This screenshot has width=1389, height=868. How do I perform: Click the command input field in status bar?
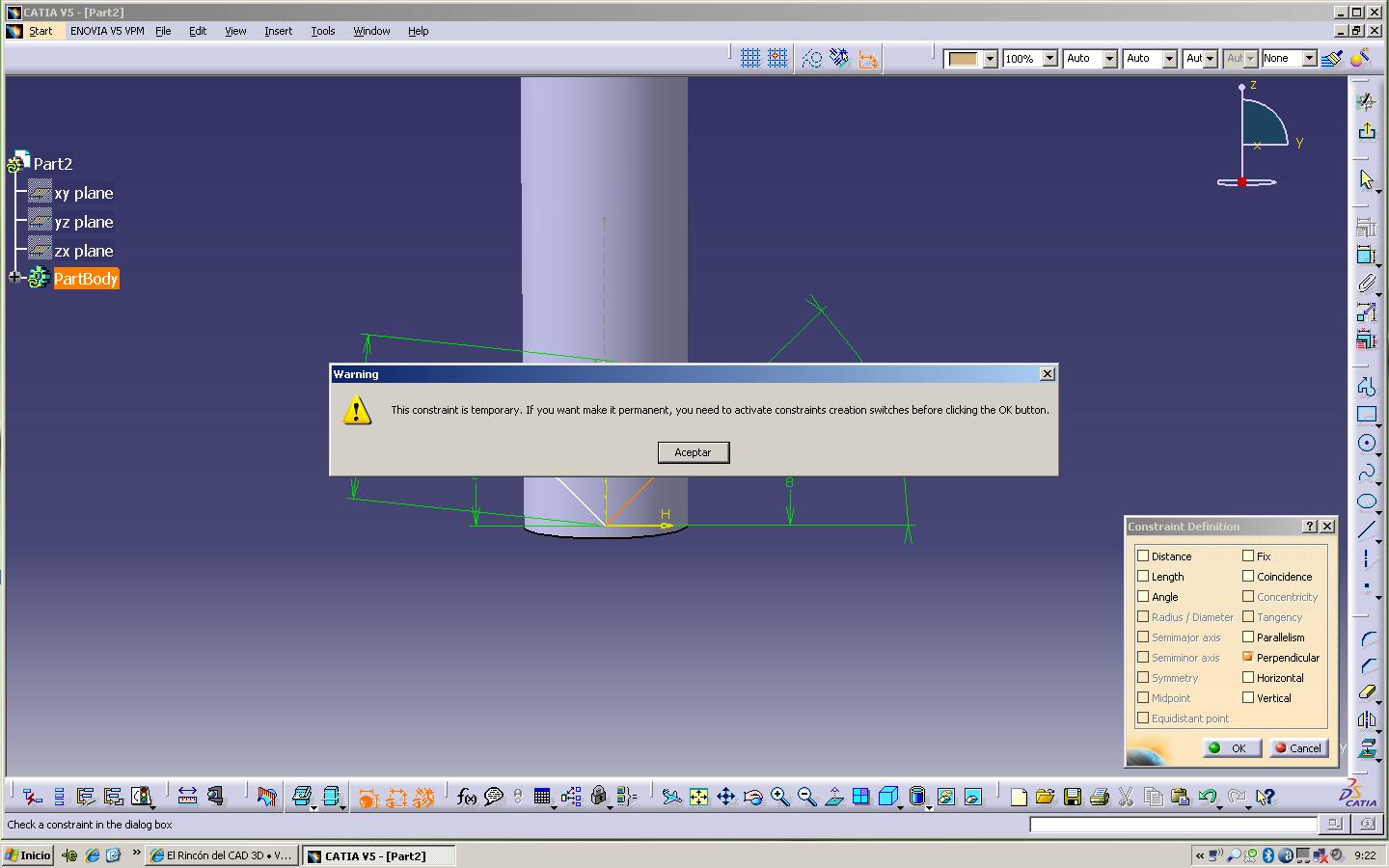[1173, 824]
